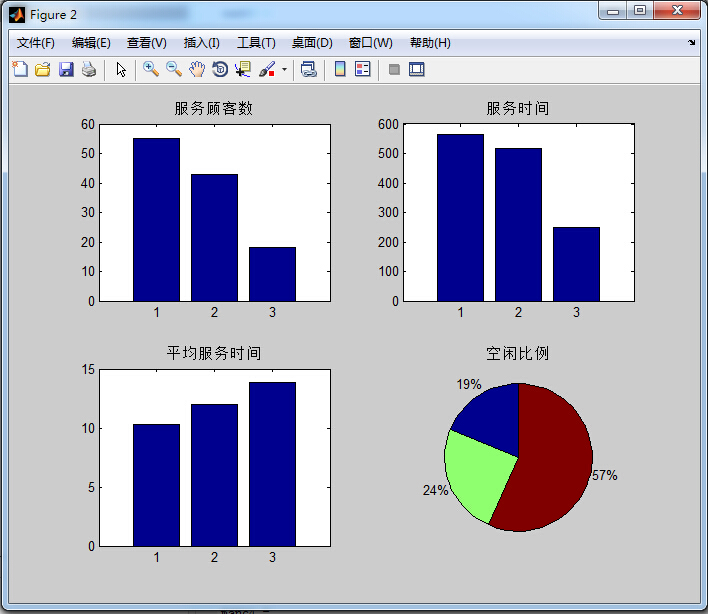The width and height of the screenshot is (708, 614).
Task: Select the Edit Plot arrow tool
Action: 121,70
